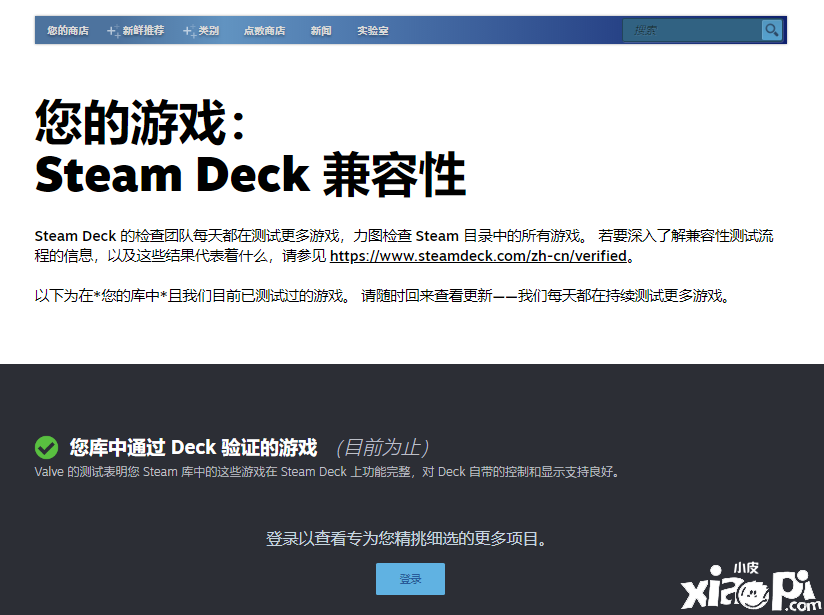Screen dimensions: 824x615
Task: Open the 新闻 page
Action: point(321,30)
